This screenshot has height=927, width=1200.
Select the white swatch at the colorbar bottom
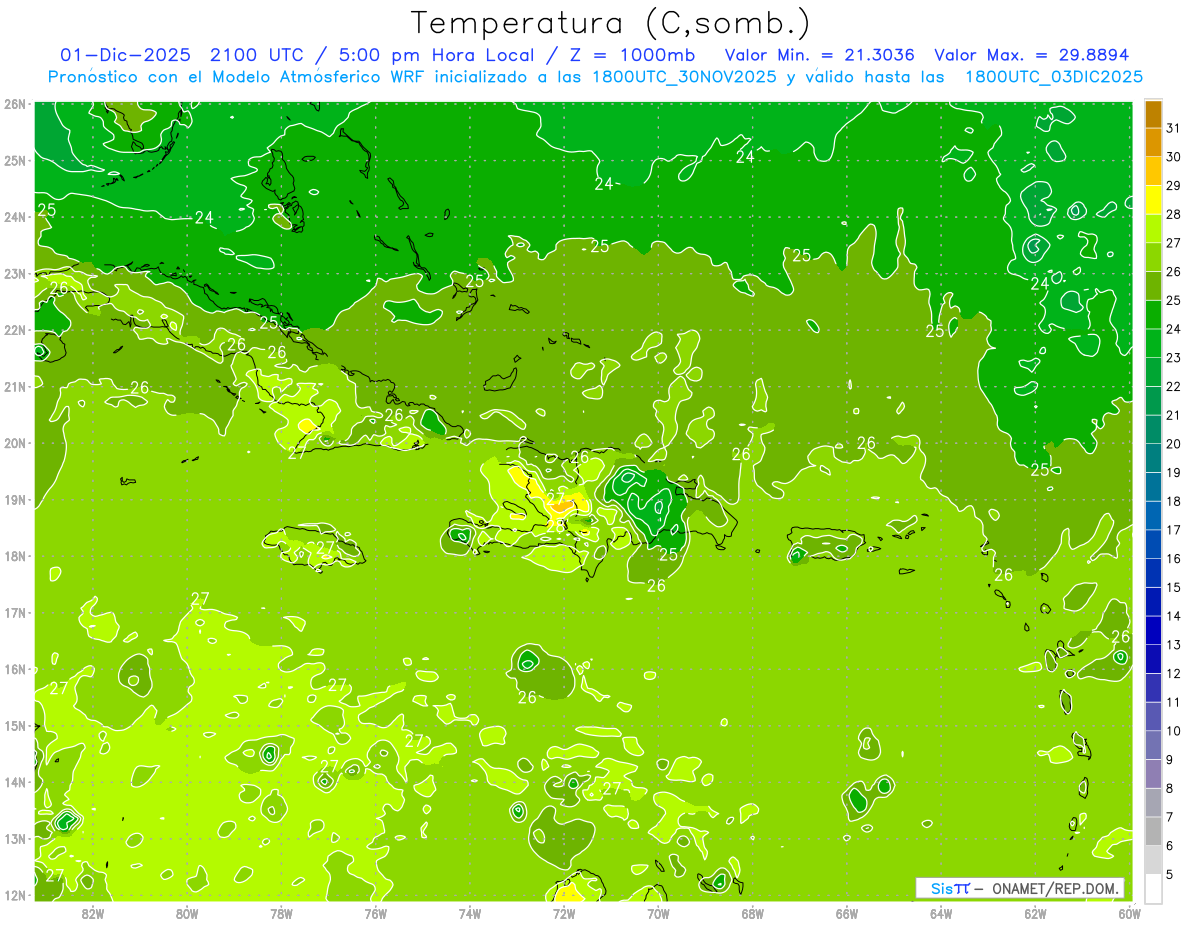pos(1153,888)
